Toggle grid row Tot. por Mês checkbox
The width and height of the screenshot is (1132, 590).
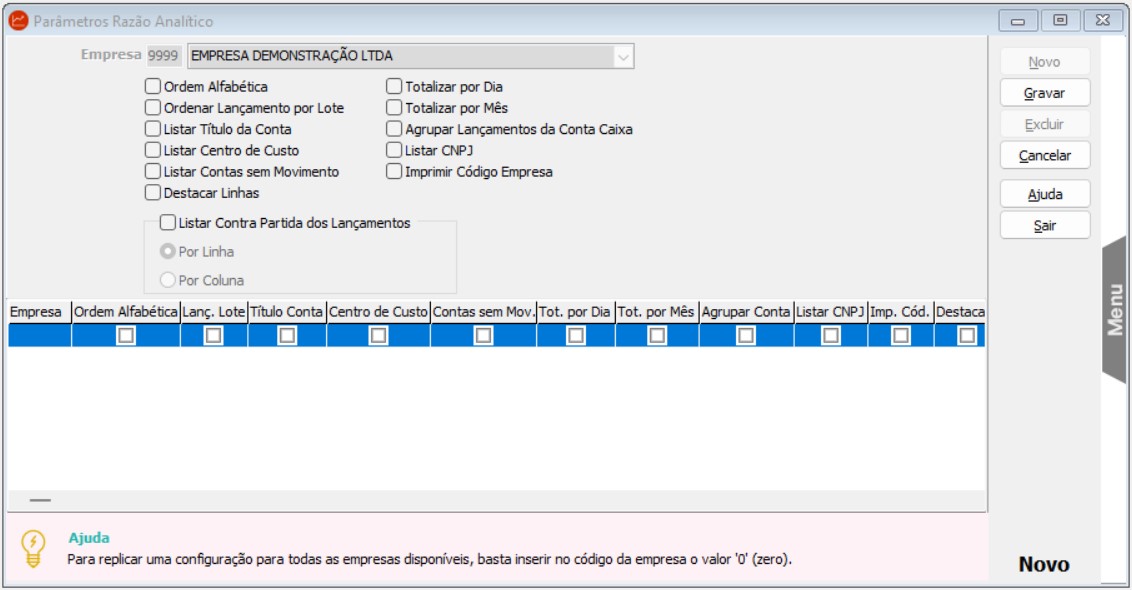pyautogui.click(x=657, y=336)
